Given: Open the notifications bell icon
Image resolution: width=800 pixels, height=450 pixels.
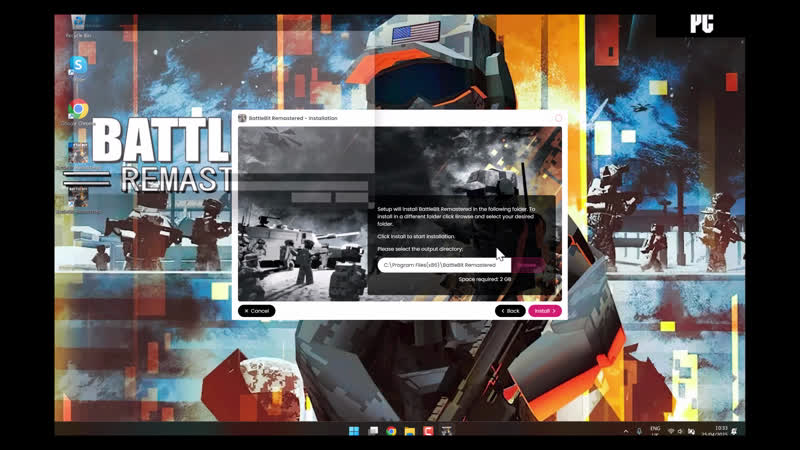Looking at the screenshot, I should (x=735, y=432).
